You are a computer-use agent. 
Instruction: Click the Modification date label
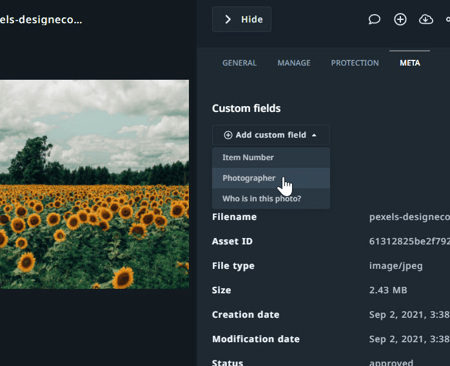point(256,339)
